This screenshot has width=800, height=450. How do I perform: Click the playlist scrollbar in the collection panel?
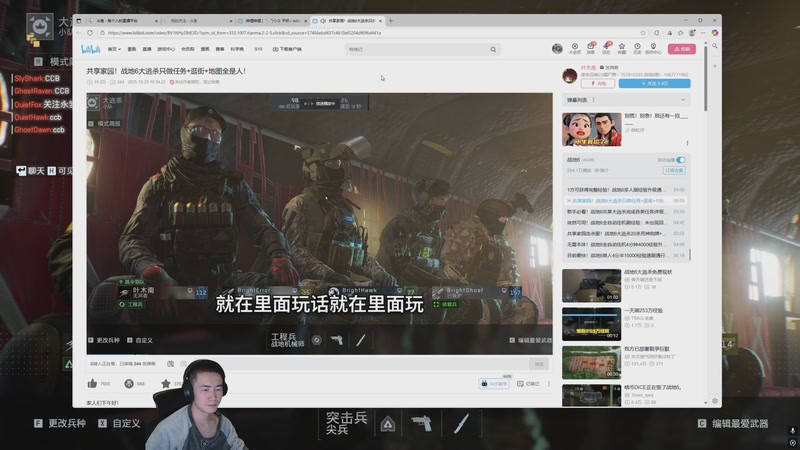coord(689,254)
